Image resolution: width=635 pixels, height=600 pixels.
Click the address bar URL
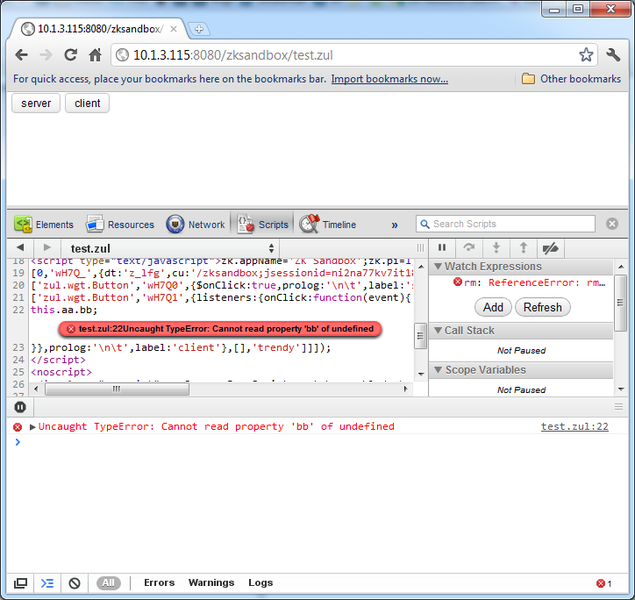233,55
